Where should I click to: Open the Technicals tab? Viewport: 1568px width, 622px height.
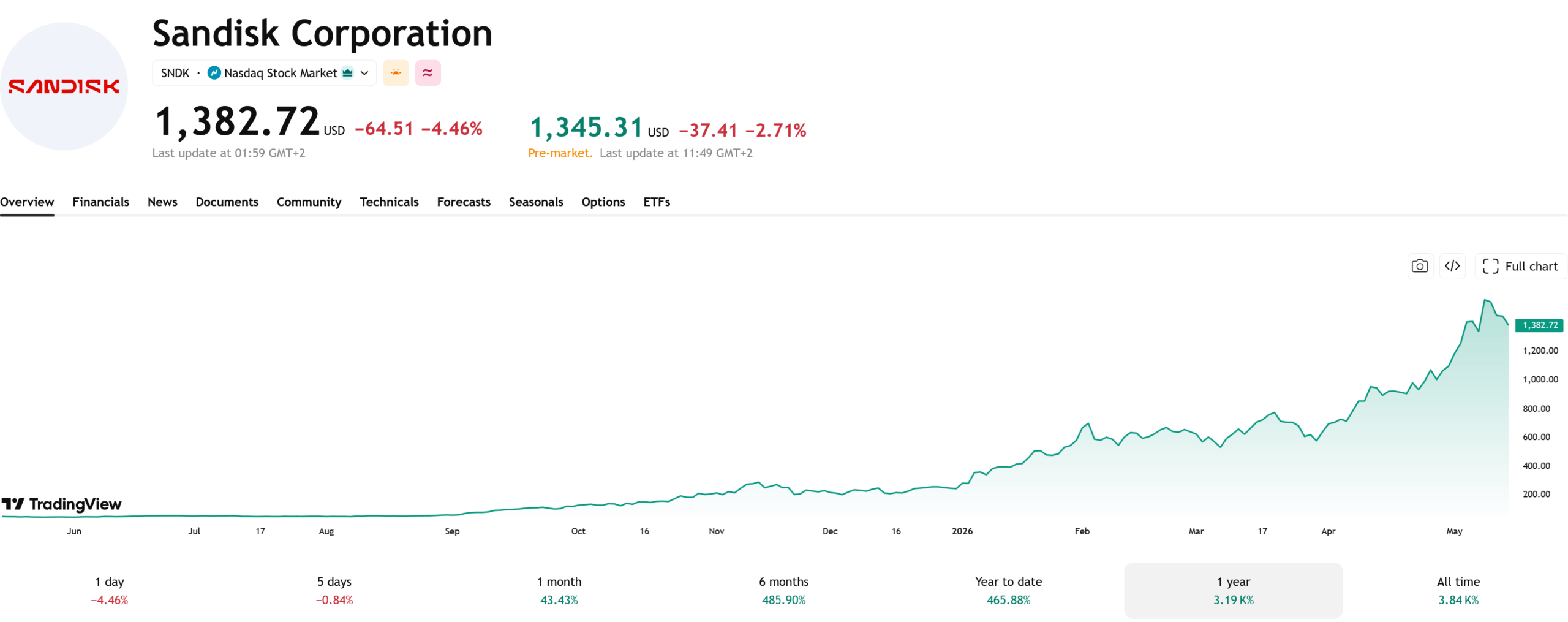[389, 202]
